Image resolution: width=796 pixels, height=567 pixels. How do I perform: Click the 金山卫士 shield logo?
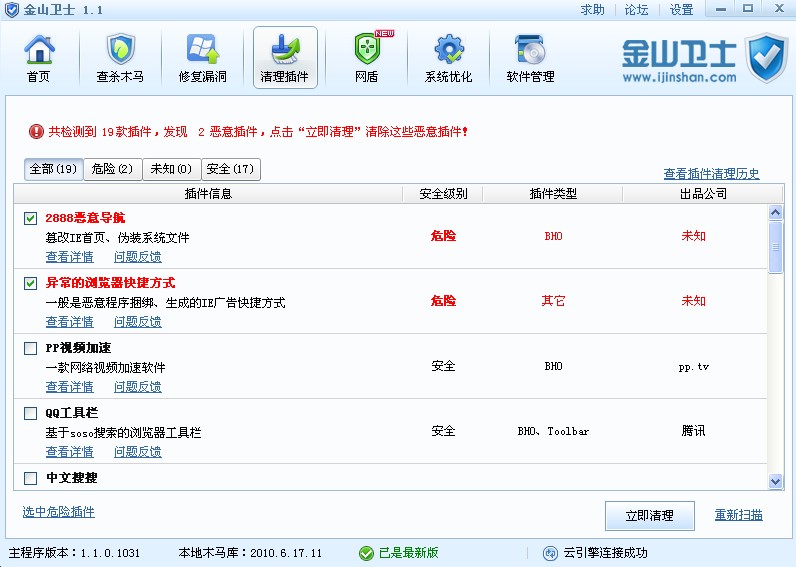[x=767, y=58]
